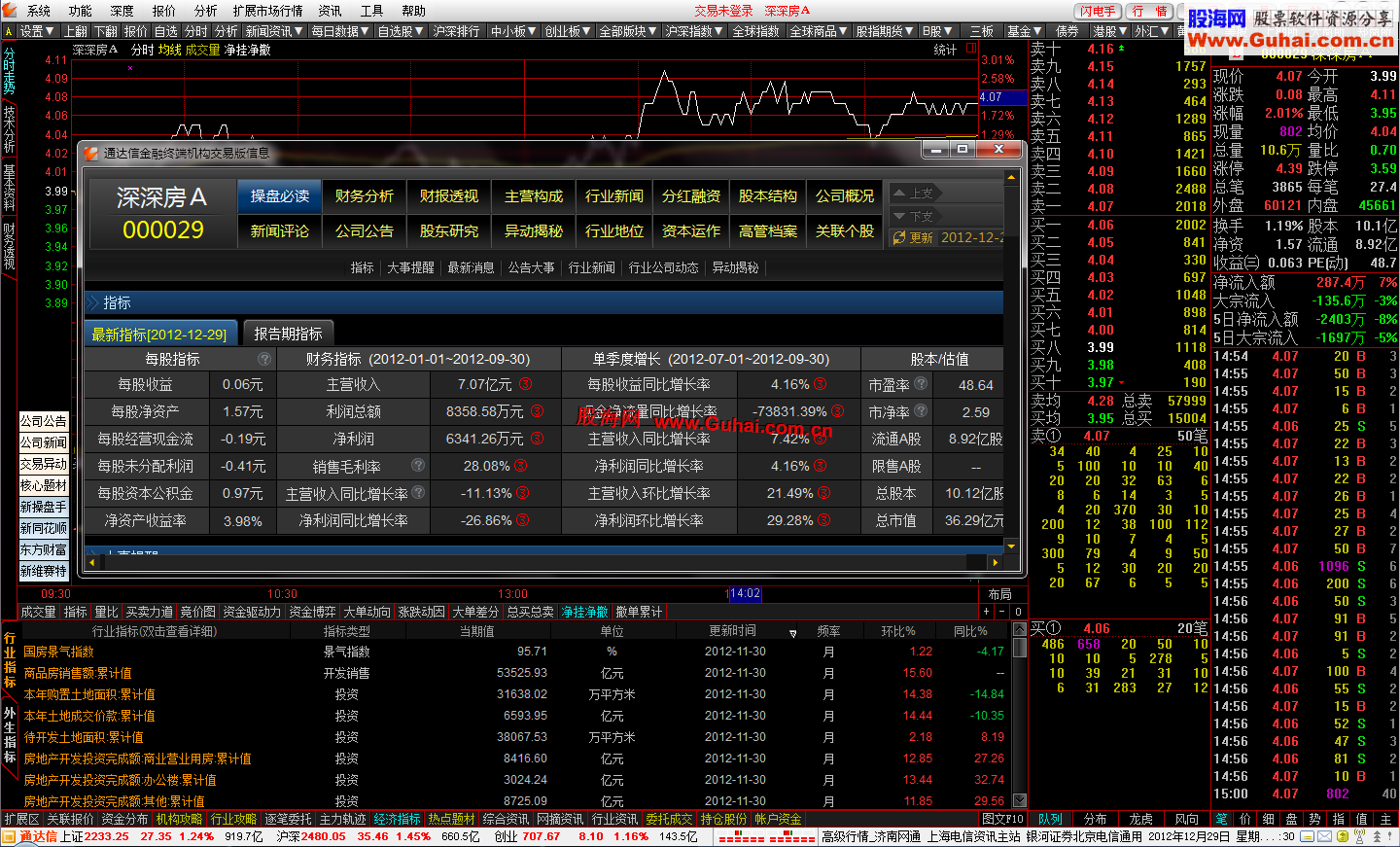Open the 新闻资讯 dropdown
Viewport: 1400px width, 847px height.
coord(274,31)
